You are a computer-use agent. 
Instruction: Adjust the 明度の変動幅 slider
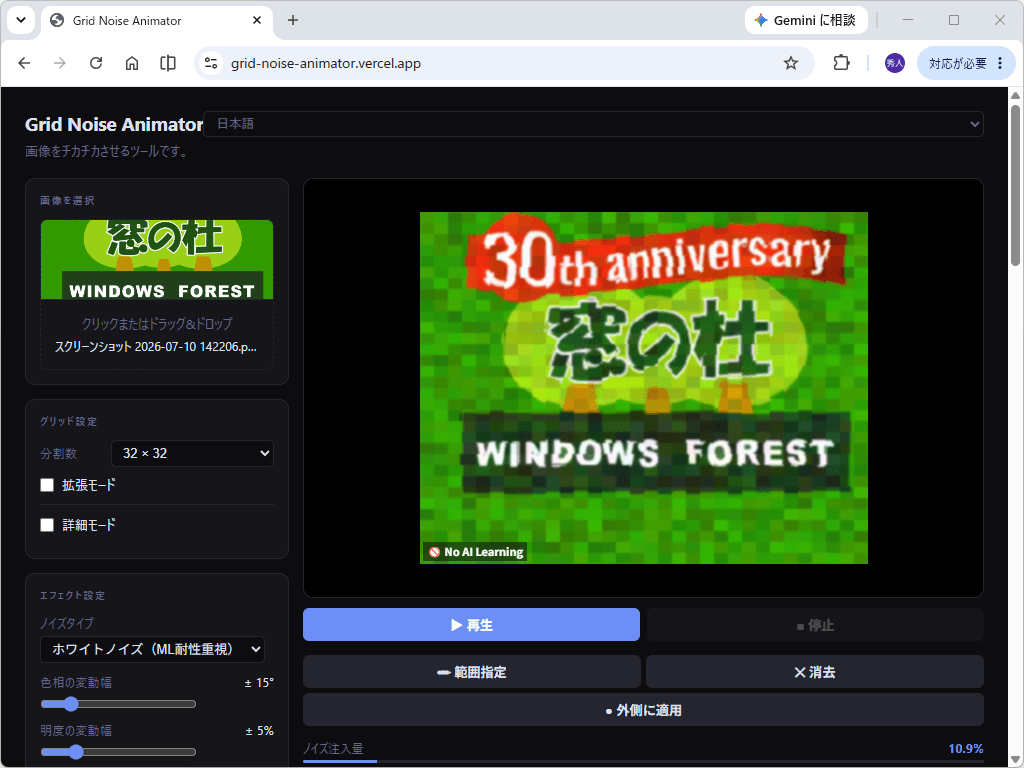click(118, 752)
